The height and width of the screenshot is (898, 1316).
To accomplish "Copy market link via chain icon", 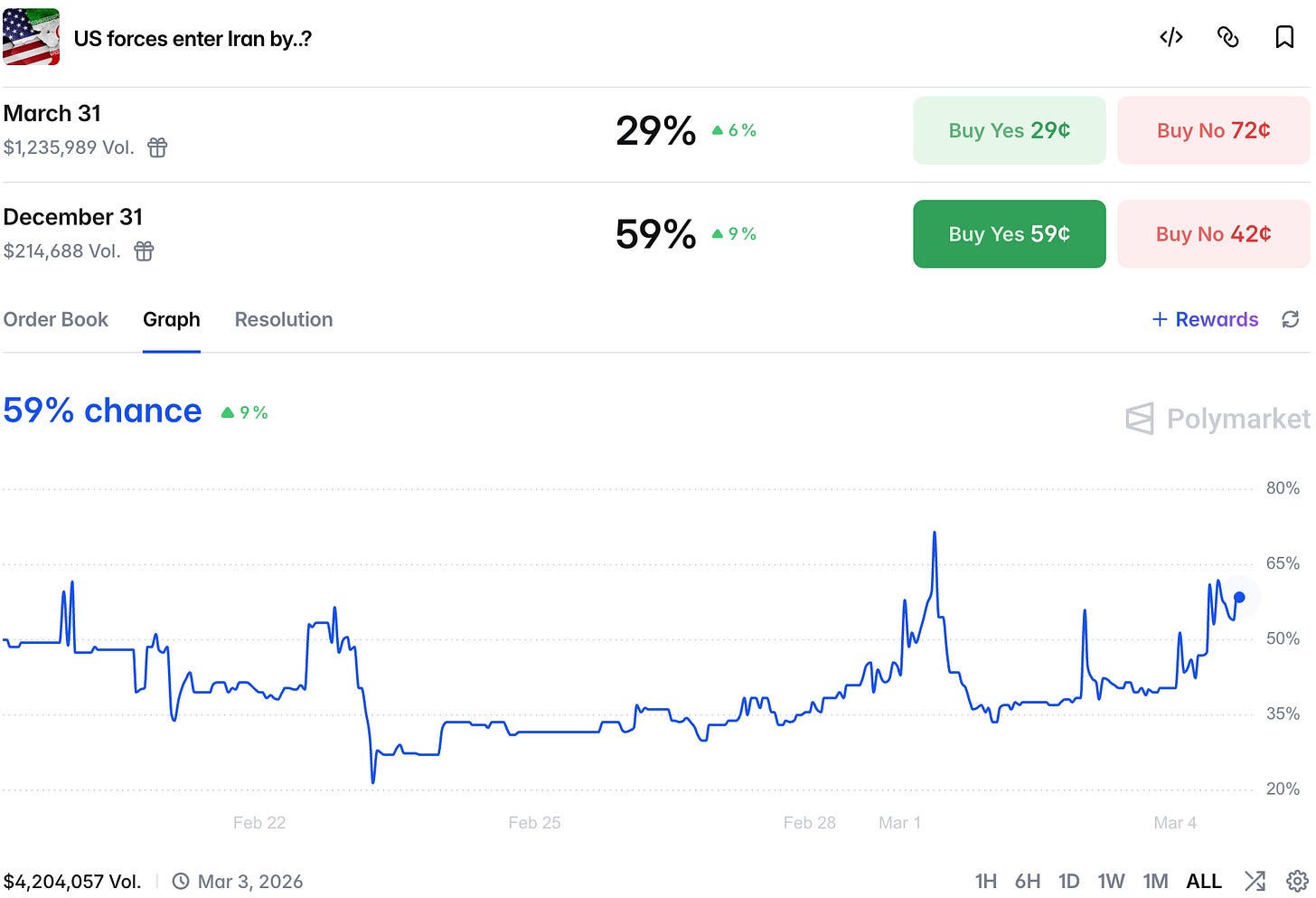I will click(1227, 37).
